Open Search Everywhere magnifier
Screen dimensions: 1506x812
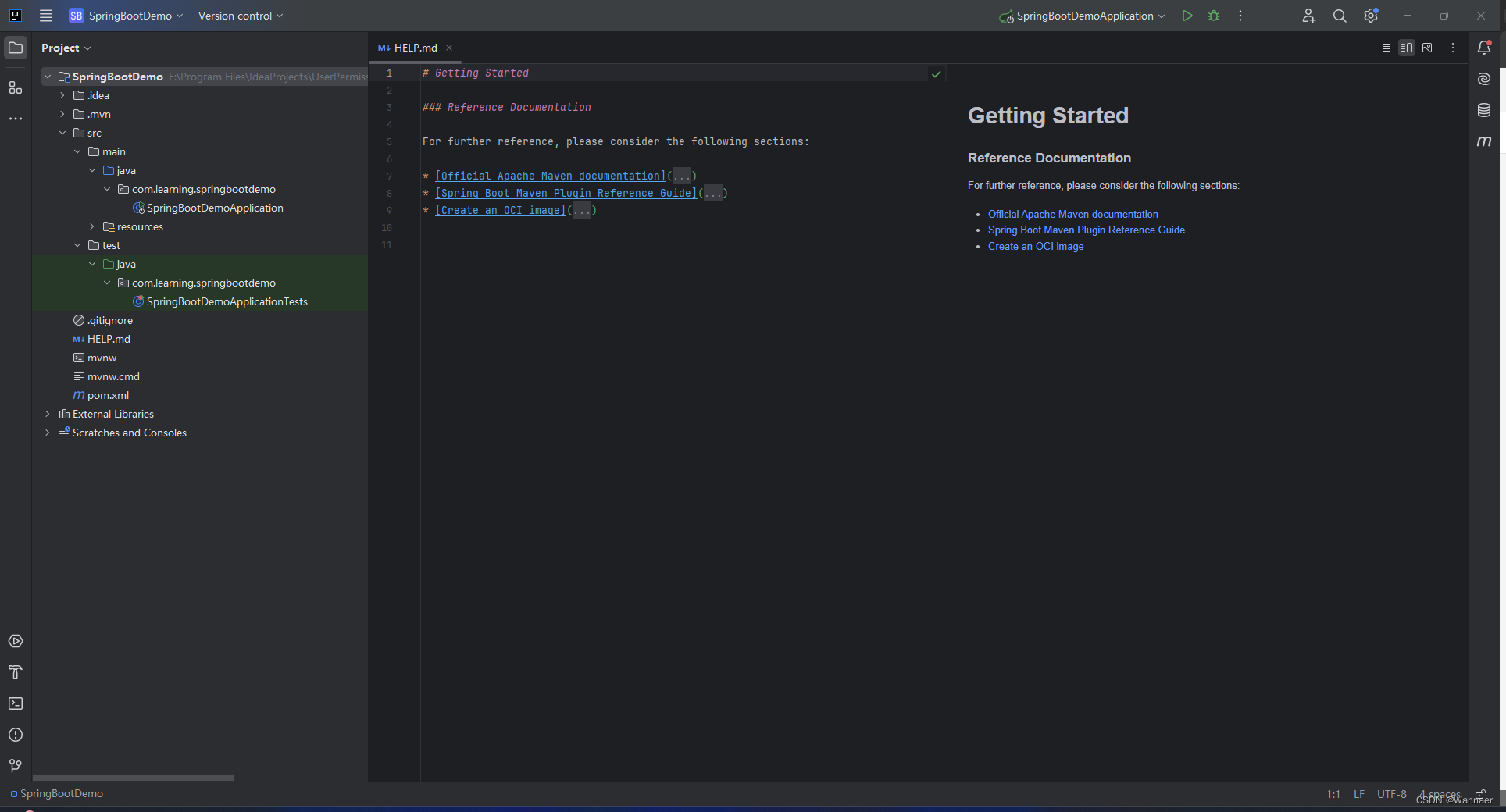click(x=1340, y=16)
